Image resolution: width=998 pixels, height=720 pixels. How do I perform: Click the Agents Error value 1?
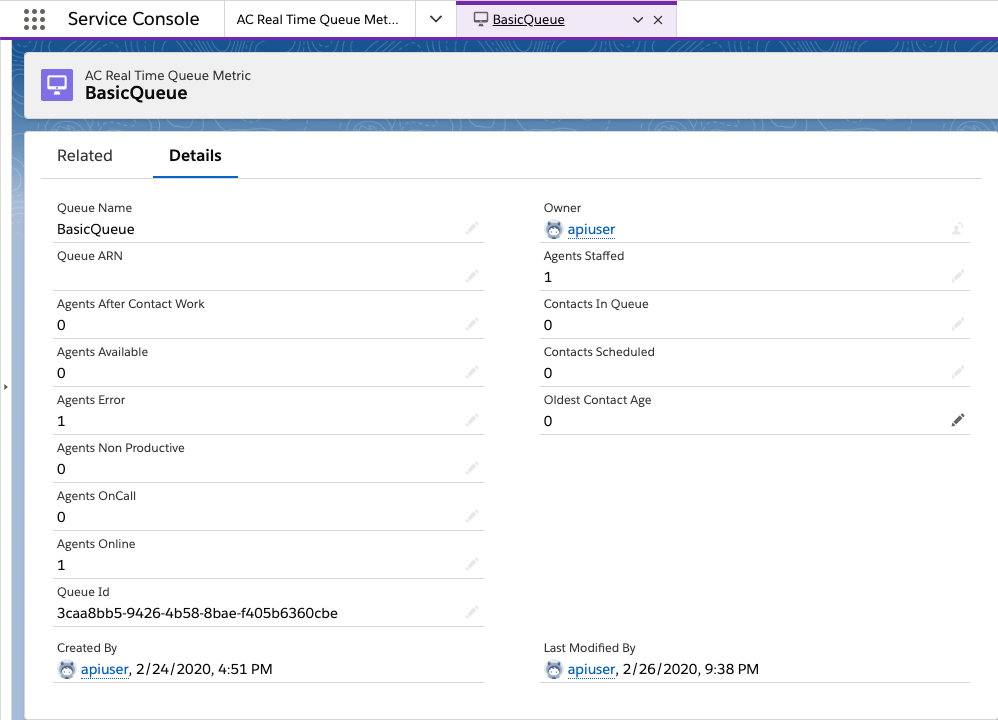(x=61, y=421)
